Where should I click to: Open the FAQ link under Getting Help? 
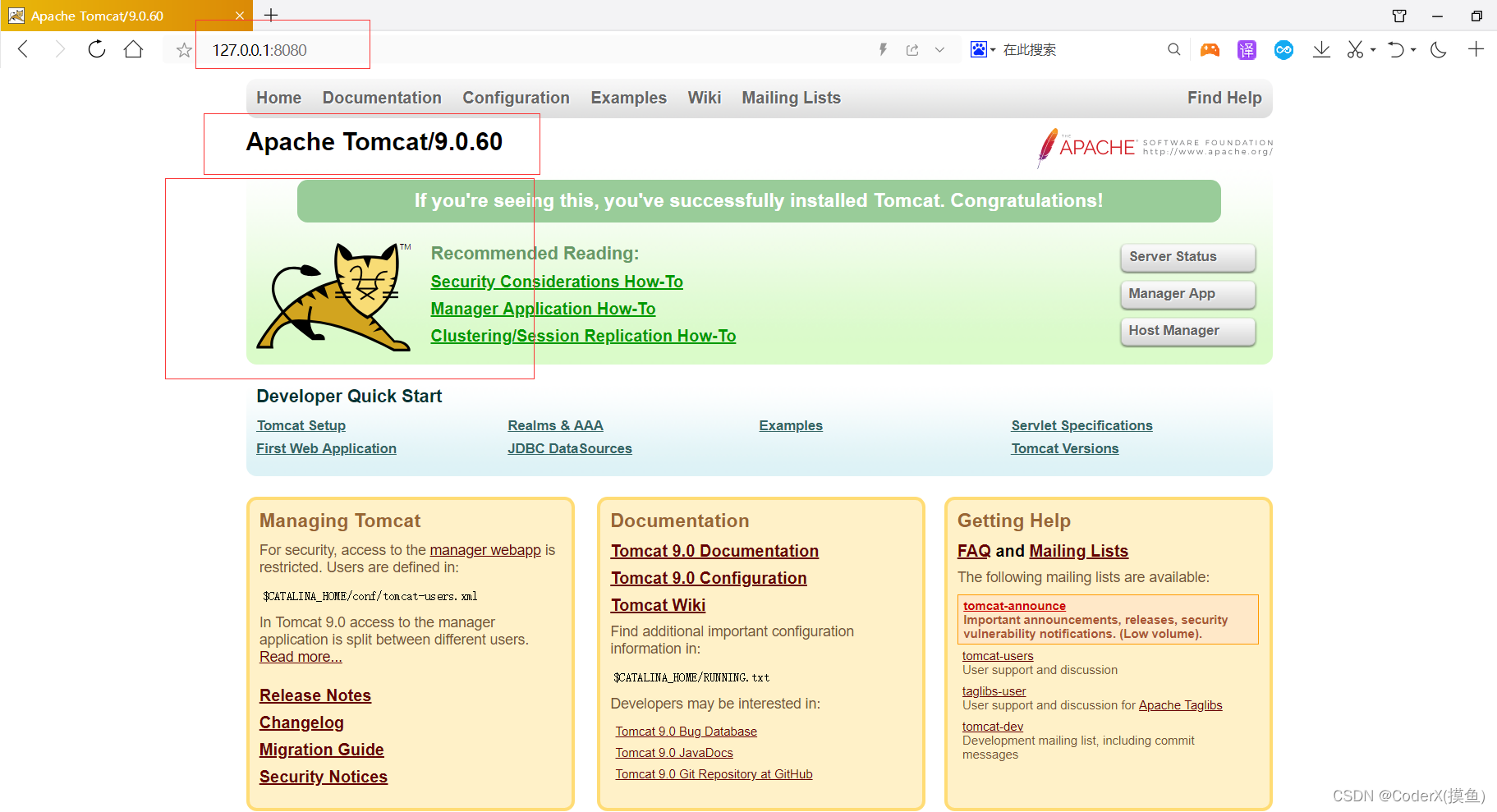point(974,551)
